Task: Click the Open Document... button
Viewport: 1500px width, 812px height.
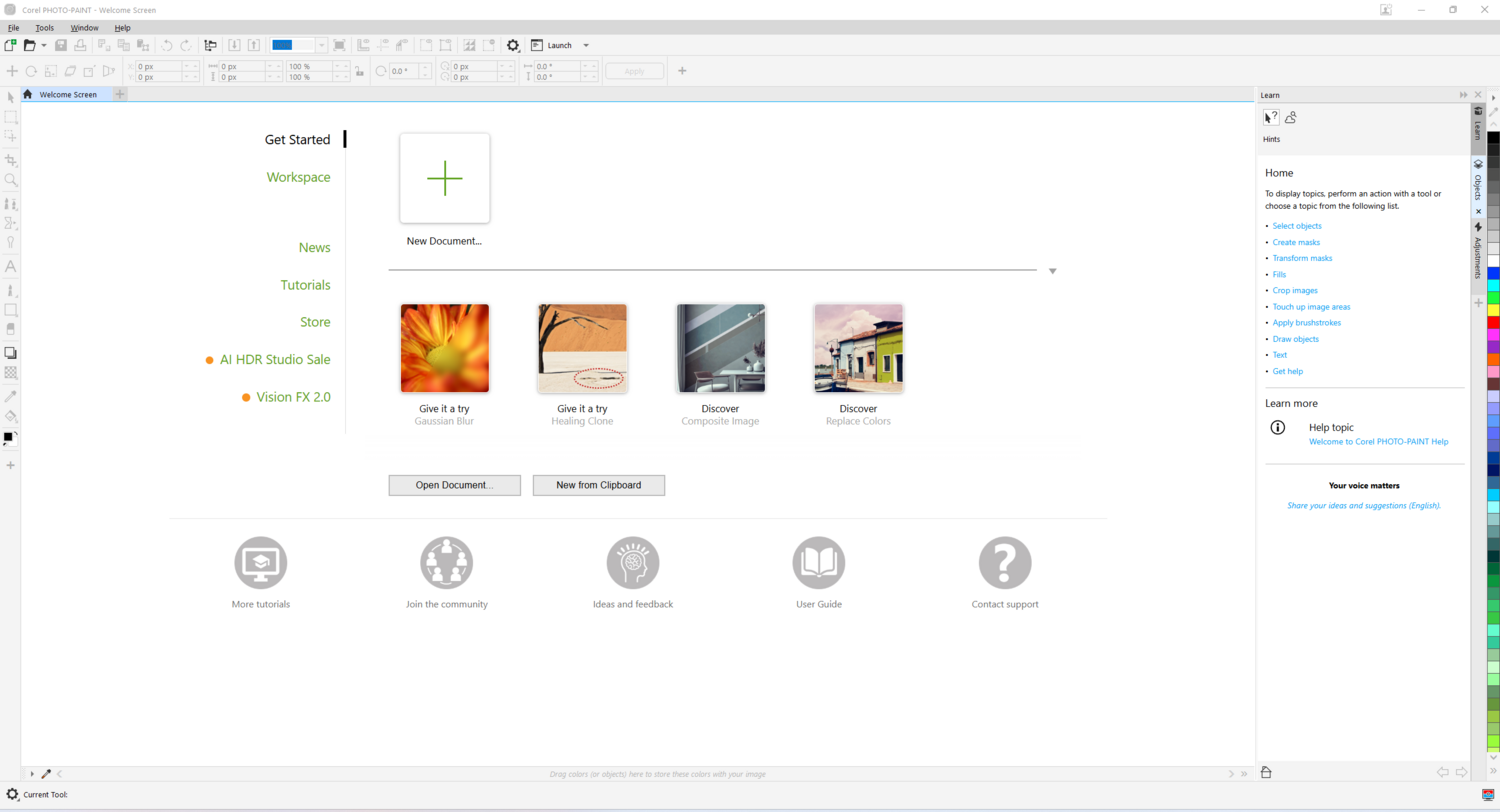Action: pos(455,485)
